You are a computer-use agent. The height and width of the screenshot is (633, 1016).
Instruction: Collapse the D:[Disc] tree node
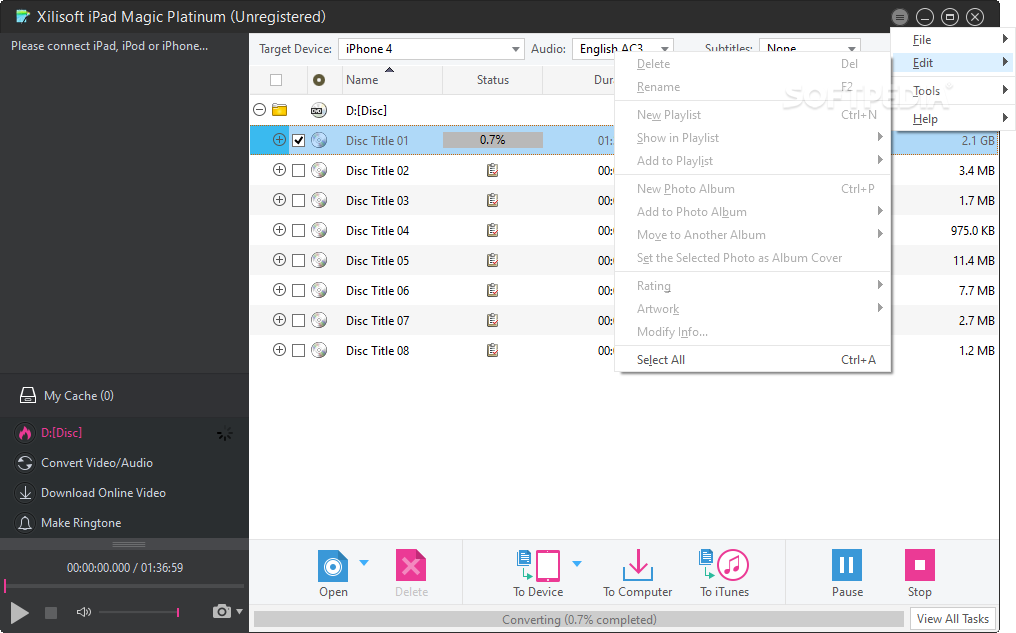(x=260, y=109)
